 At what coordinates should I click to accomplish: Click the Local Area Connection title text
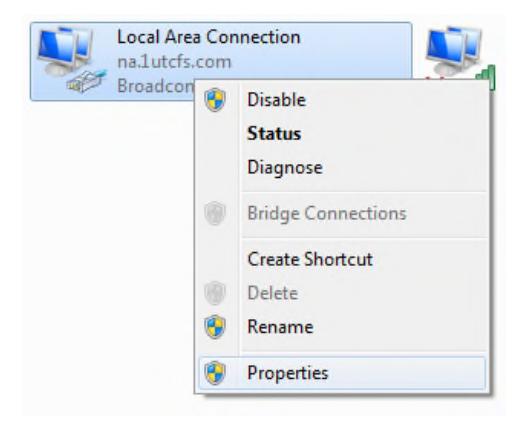point(209,37)
